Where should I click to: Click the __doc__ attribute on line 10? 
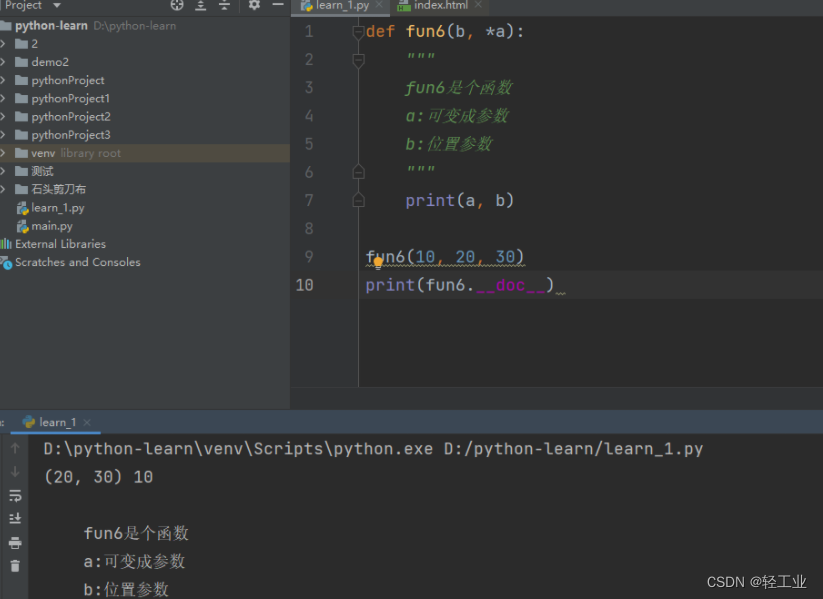pyautogui.click(x=510, y=285)
